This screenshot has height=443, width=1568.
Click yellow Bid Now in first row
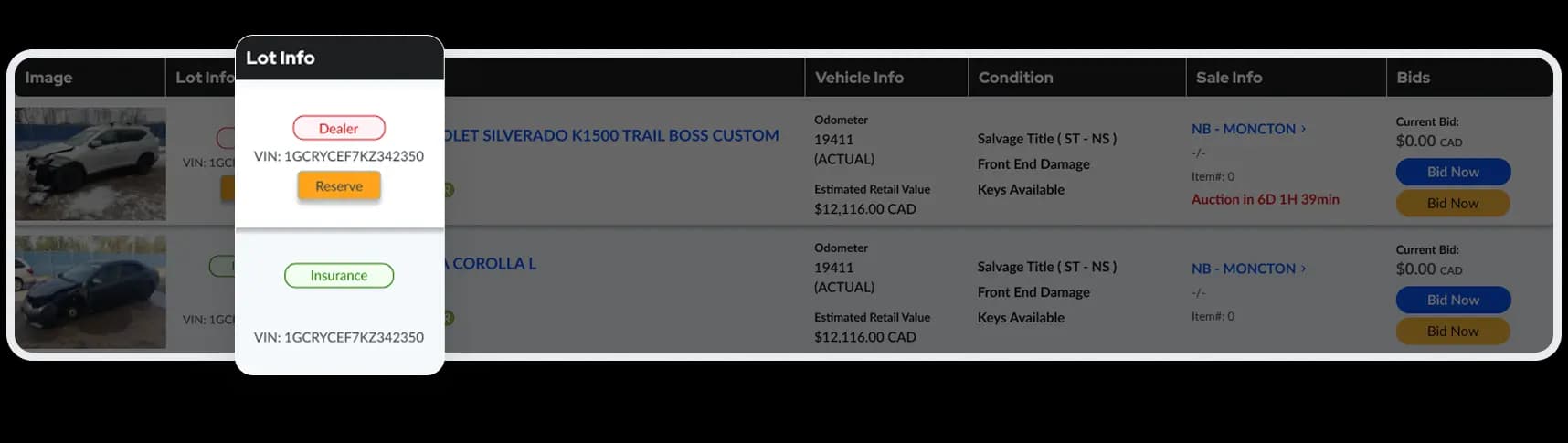coord(1453,203)
